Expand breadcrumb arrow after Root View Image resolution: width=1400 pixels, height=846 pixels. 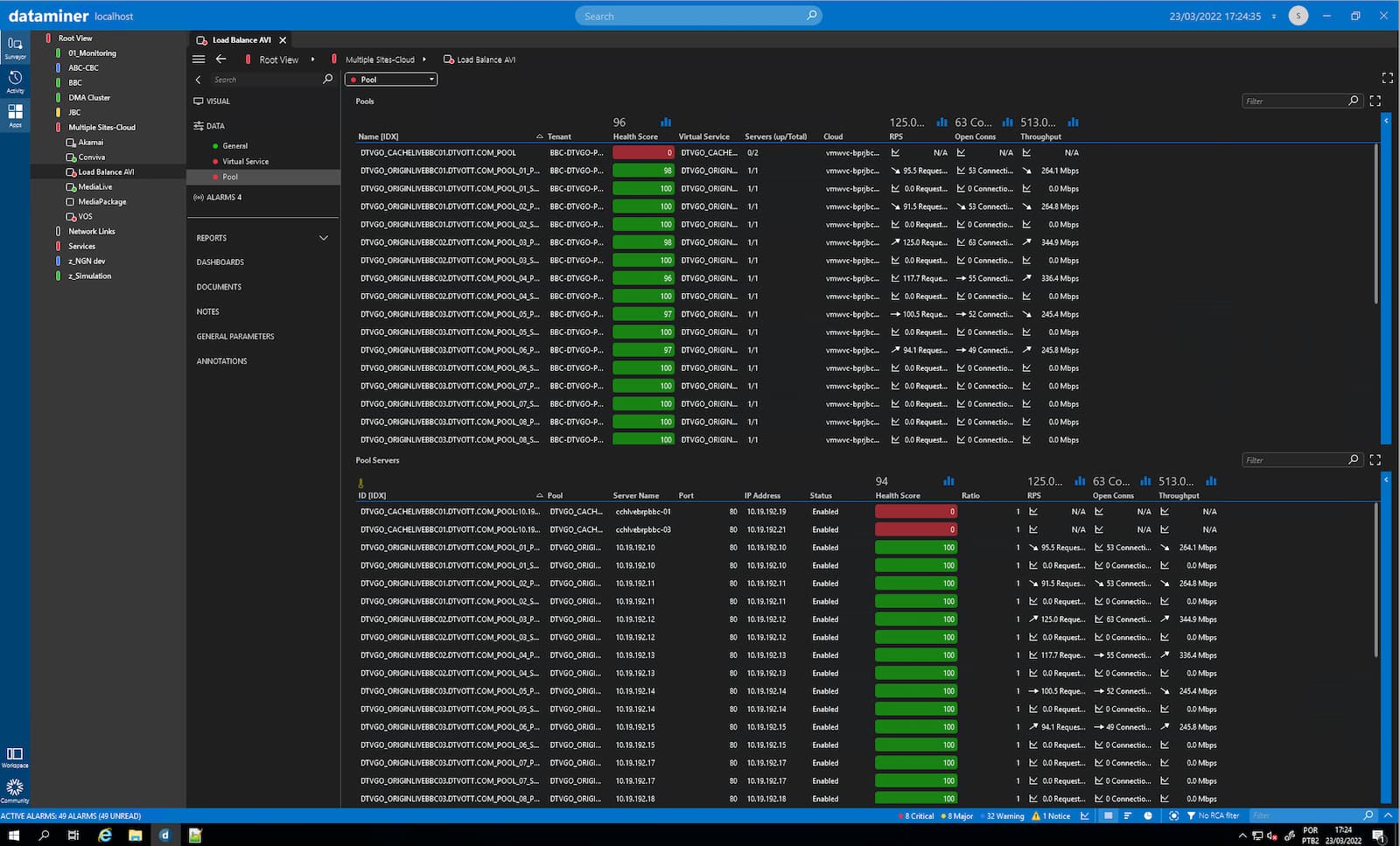point(312,59)
